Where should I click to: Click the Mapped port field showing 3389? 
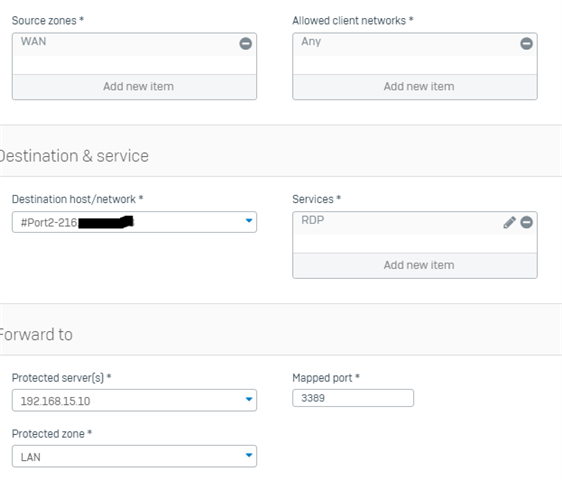[353, 398]
